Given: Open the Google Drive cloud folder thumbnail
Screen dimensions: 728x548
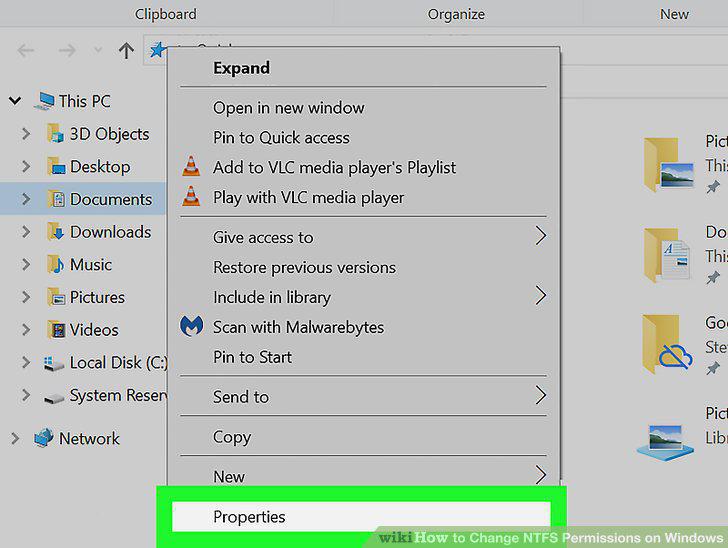Looking at the screenshot, I should tap(668, 345).
